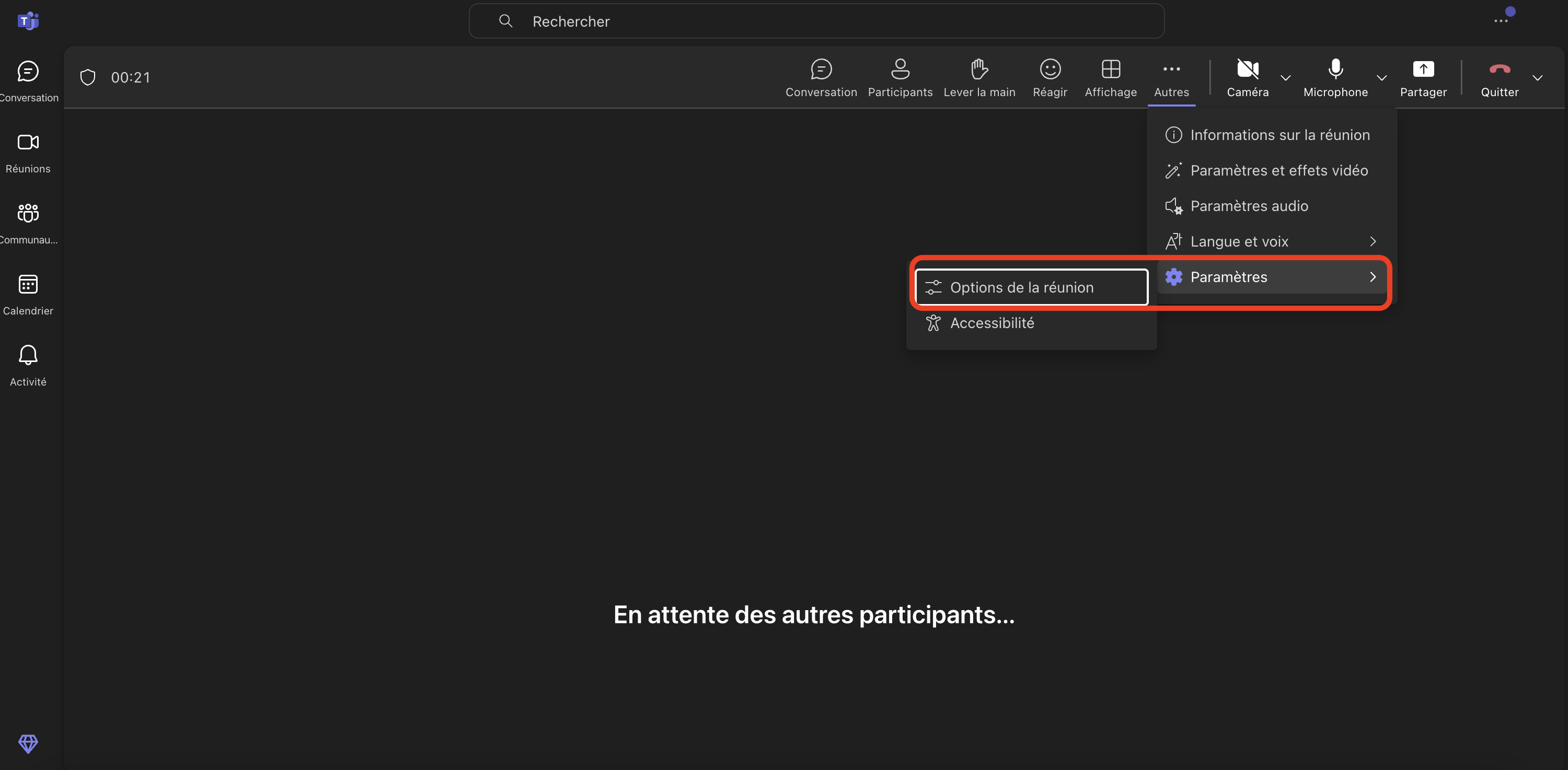This screenshot has width=1568, height=770.
Task: Expand microphone options chevron
Action: point(1382,78)
